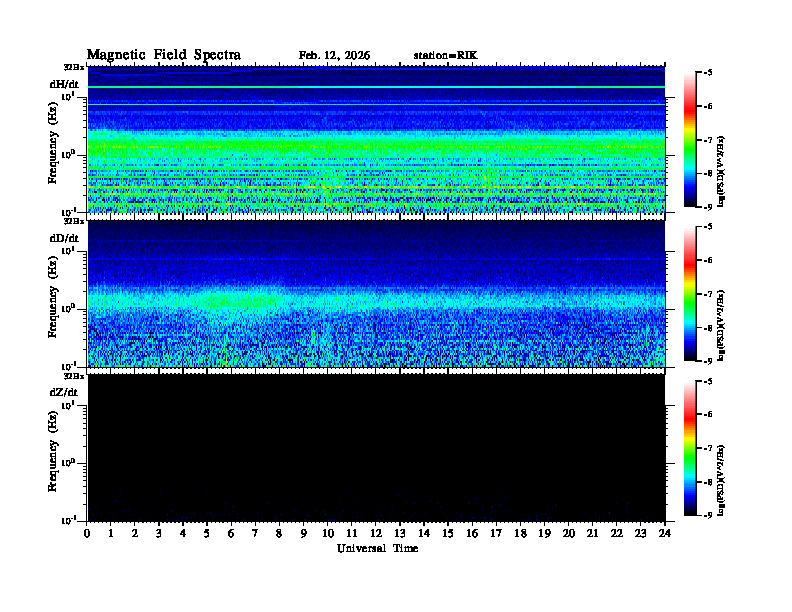Click hour tick label 23 on the time axis
The height and width of the screenshot is (612, 792).
pos(640,534)
